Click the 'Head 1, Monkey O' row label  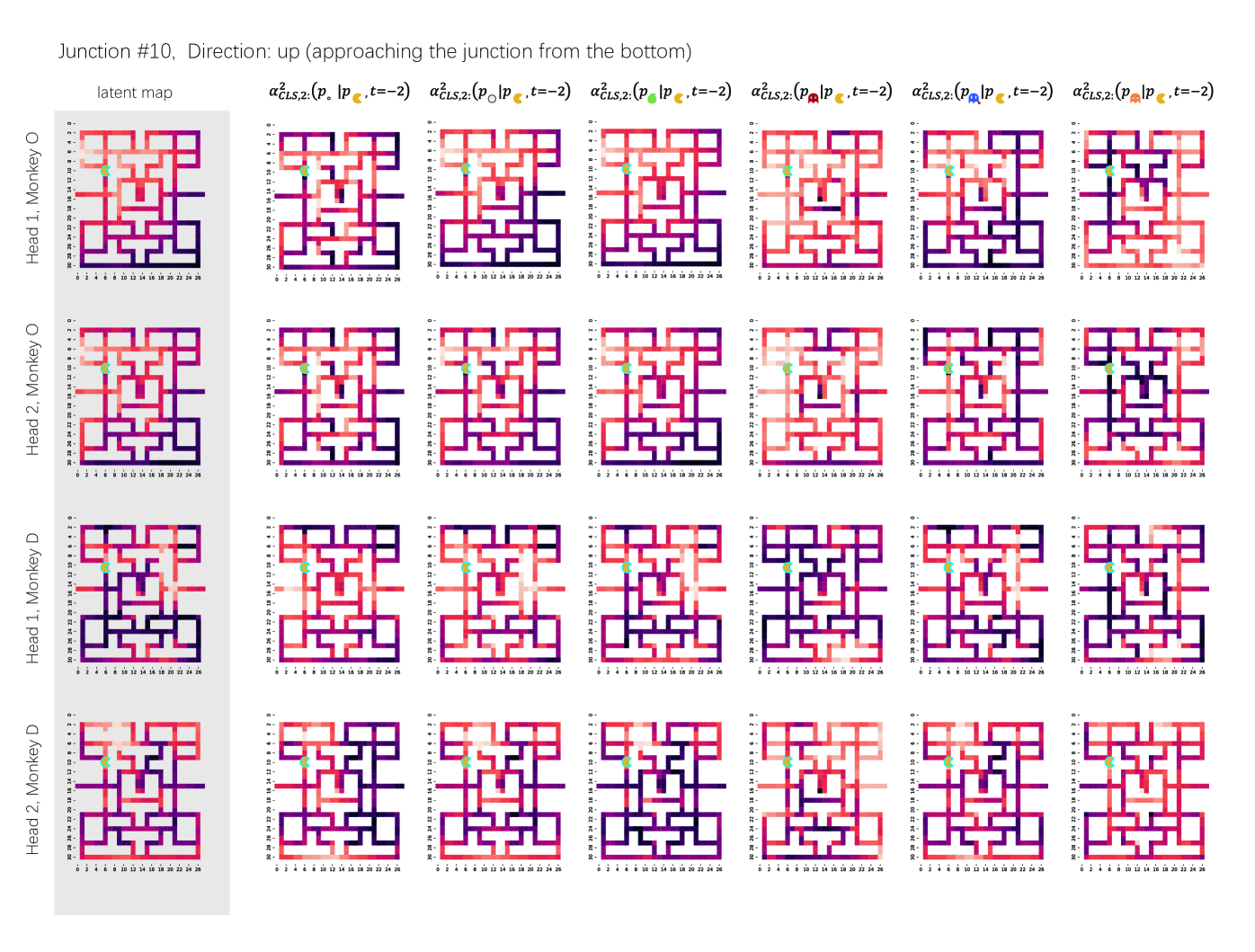click(32, 199)
